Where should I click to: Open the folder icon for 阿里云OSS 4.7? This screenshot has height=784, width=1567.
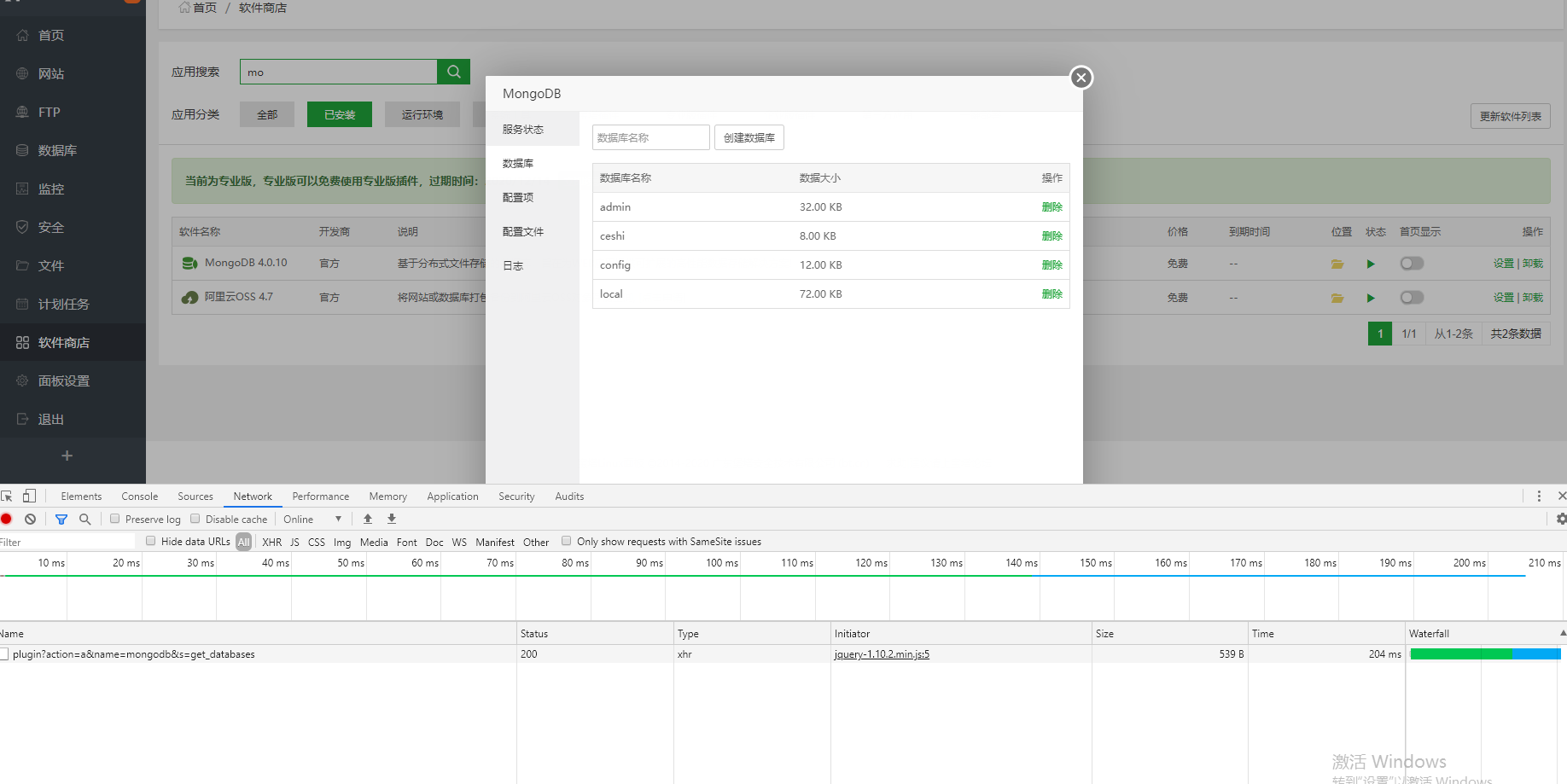pyautogui.click(x=1337, y=298)
